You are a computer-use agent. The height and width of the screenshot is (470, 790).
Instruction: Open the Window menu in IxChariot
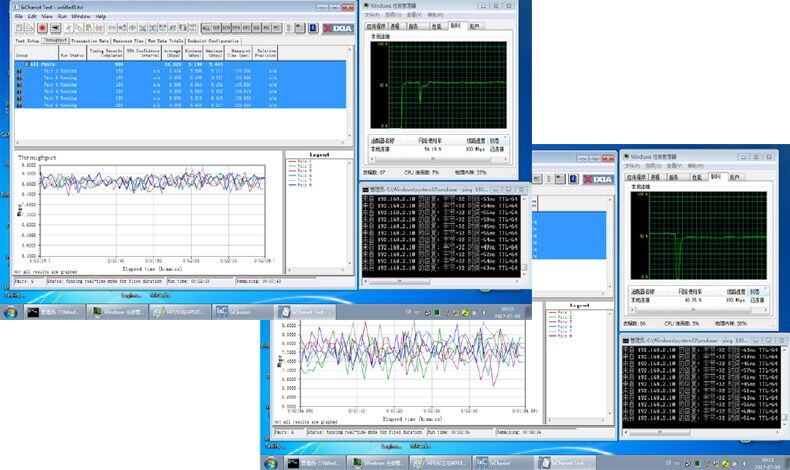[81, 16]
